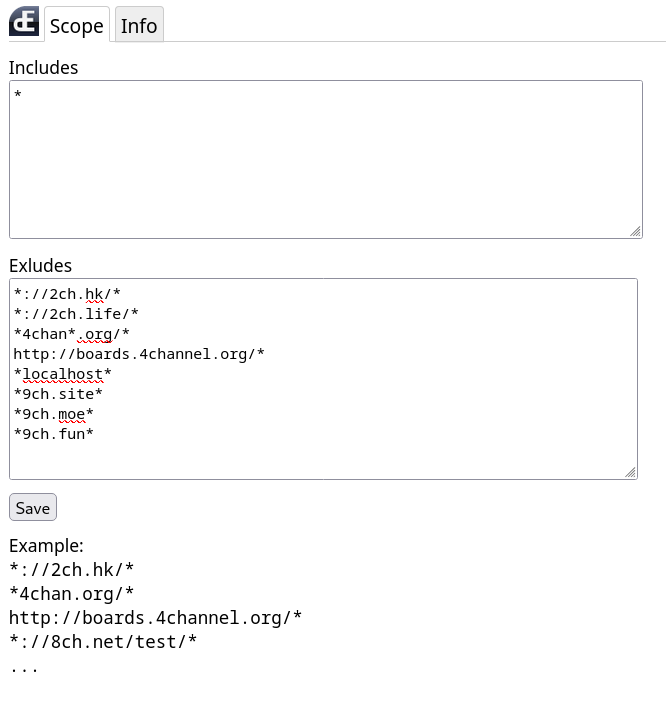Grab the Includes textarea resize handle

point(635,231)
